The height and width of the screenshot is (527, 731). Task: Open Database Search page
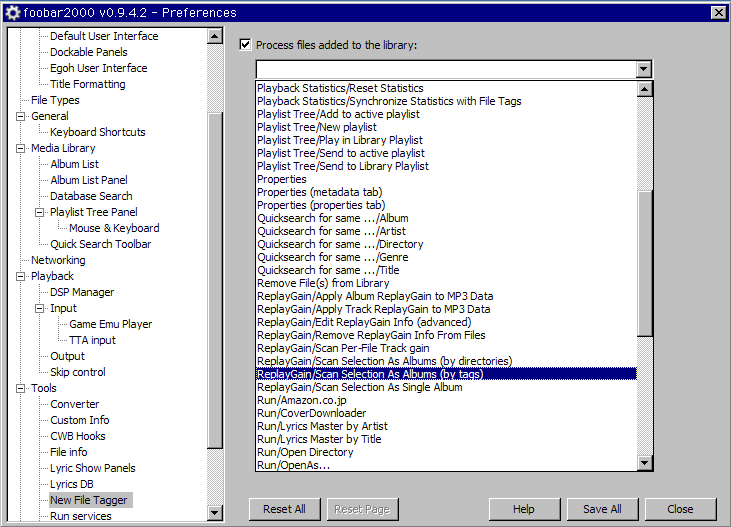tap(91, 196)
